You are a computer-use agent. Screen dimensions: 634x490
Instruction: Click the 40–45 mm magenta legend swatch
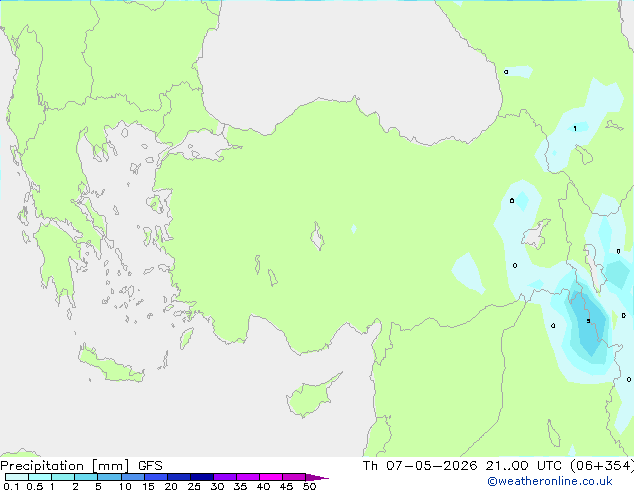tap(271, 477)
